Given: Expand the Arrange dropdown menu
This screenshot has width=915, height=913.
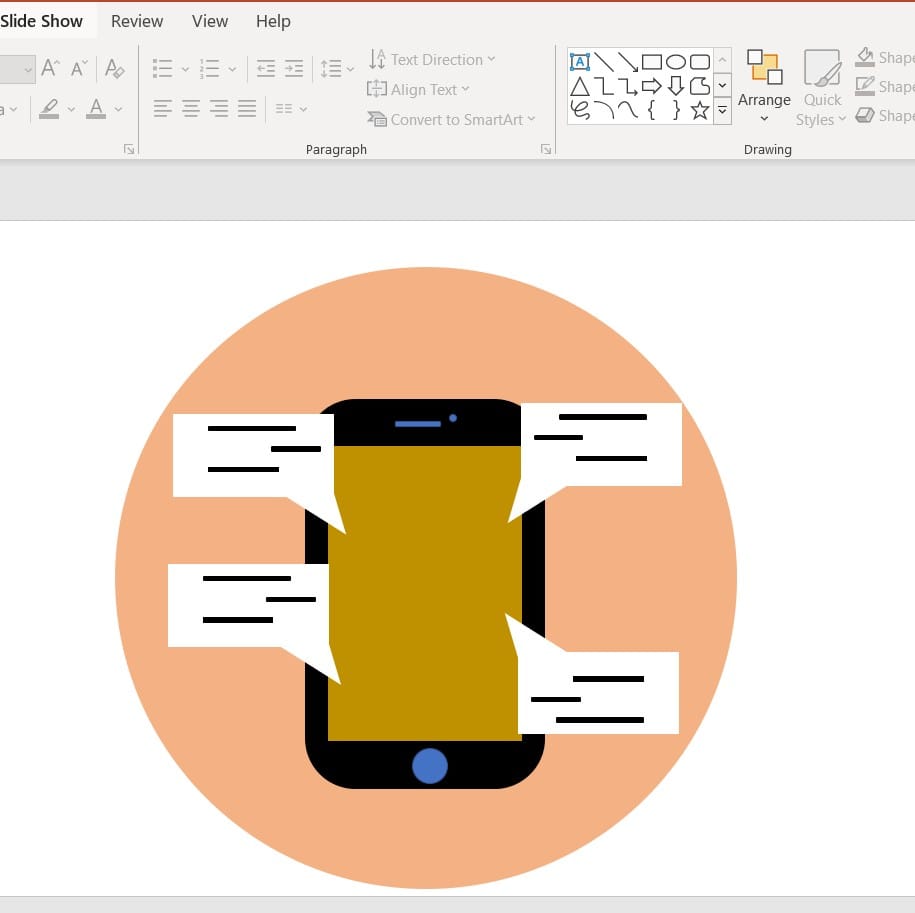Looking at the screenshot, I should click(764, 102).
